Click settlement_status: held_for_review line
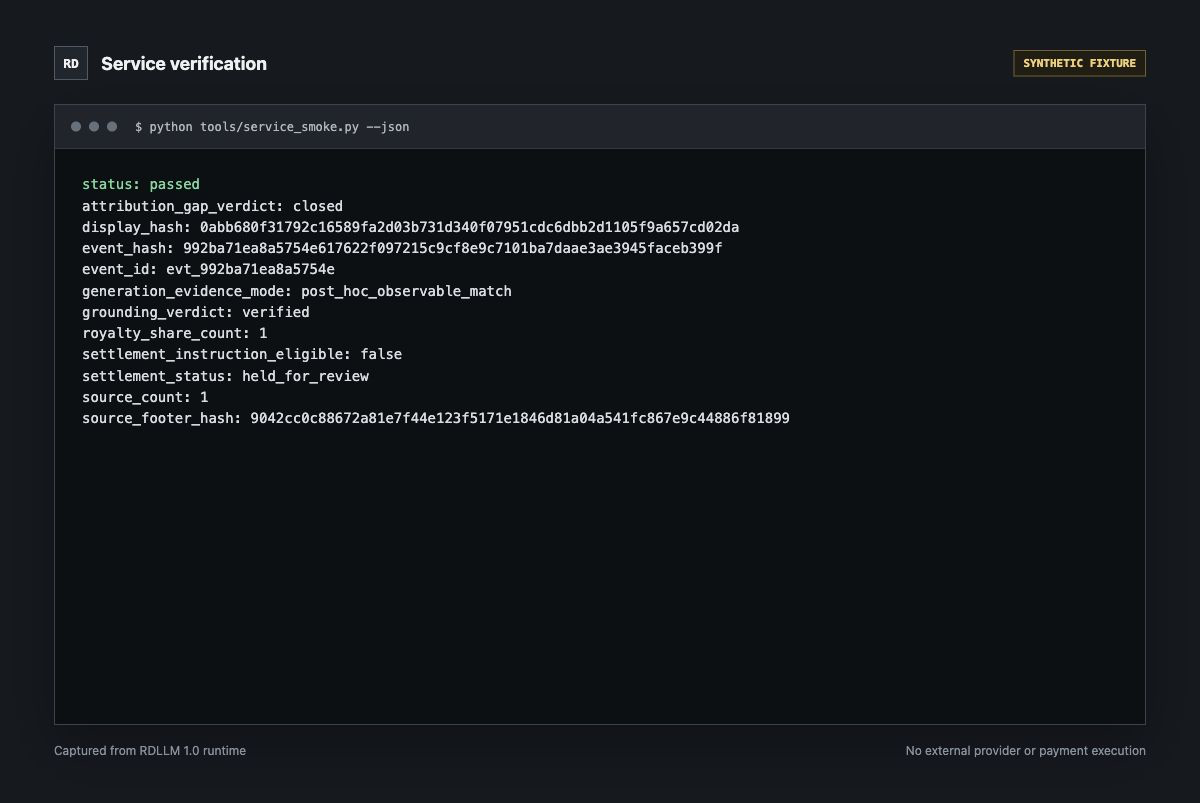This screenshot has width=1200, height=803. point(225,376)
